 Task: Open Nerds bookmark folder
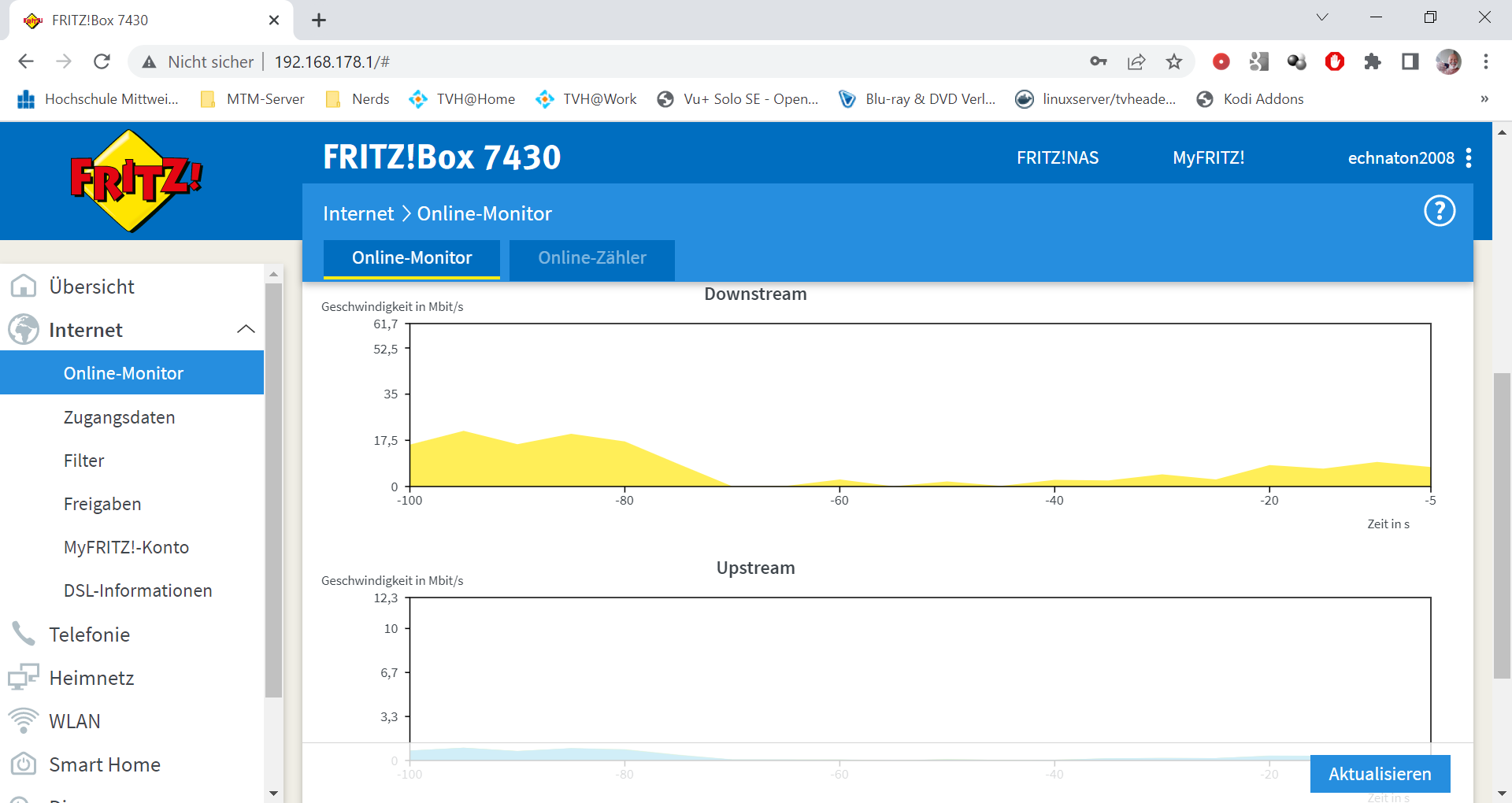[358, 99]
